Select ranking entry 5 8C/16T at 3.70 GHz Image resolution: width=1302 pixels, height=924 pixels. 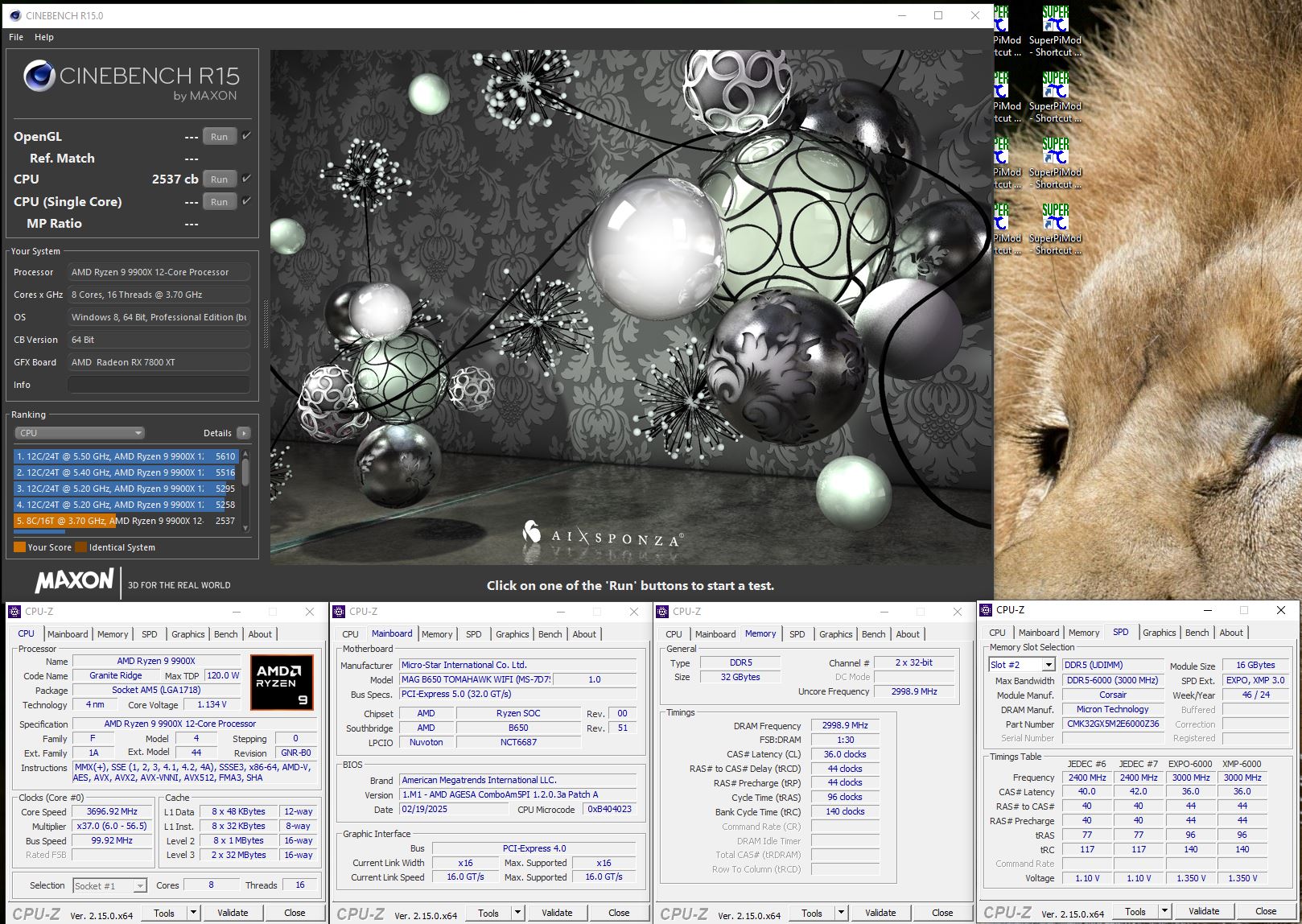click(126, 521)
